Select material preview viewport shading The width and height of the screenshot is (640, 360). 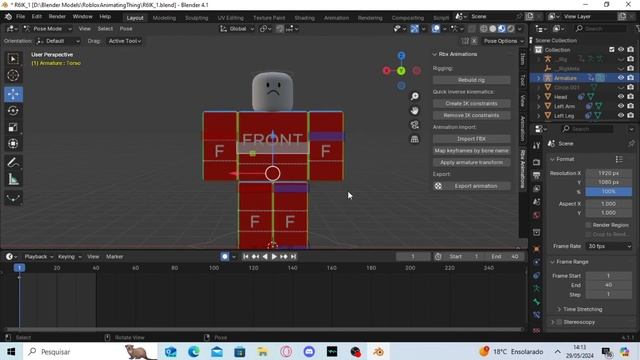click(x=502, y=29)
